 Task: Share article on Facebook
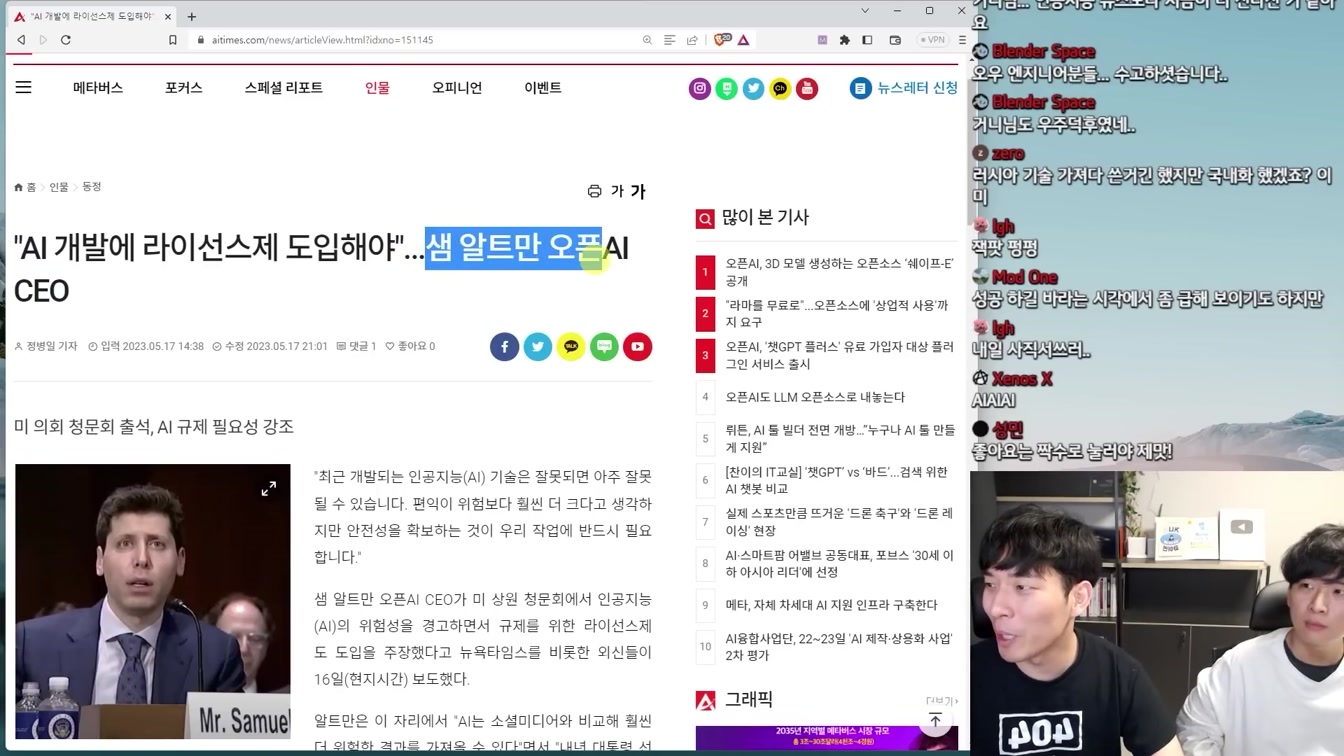point(504,347)
